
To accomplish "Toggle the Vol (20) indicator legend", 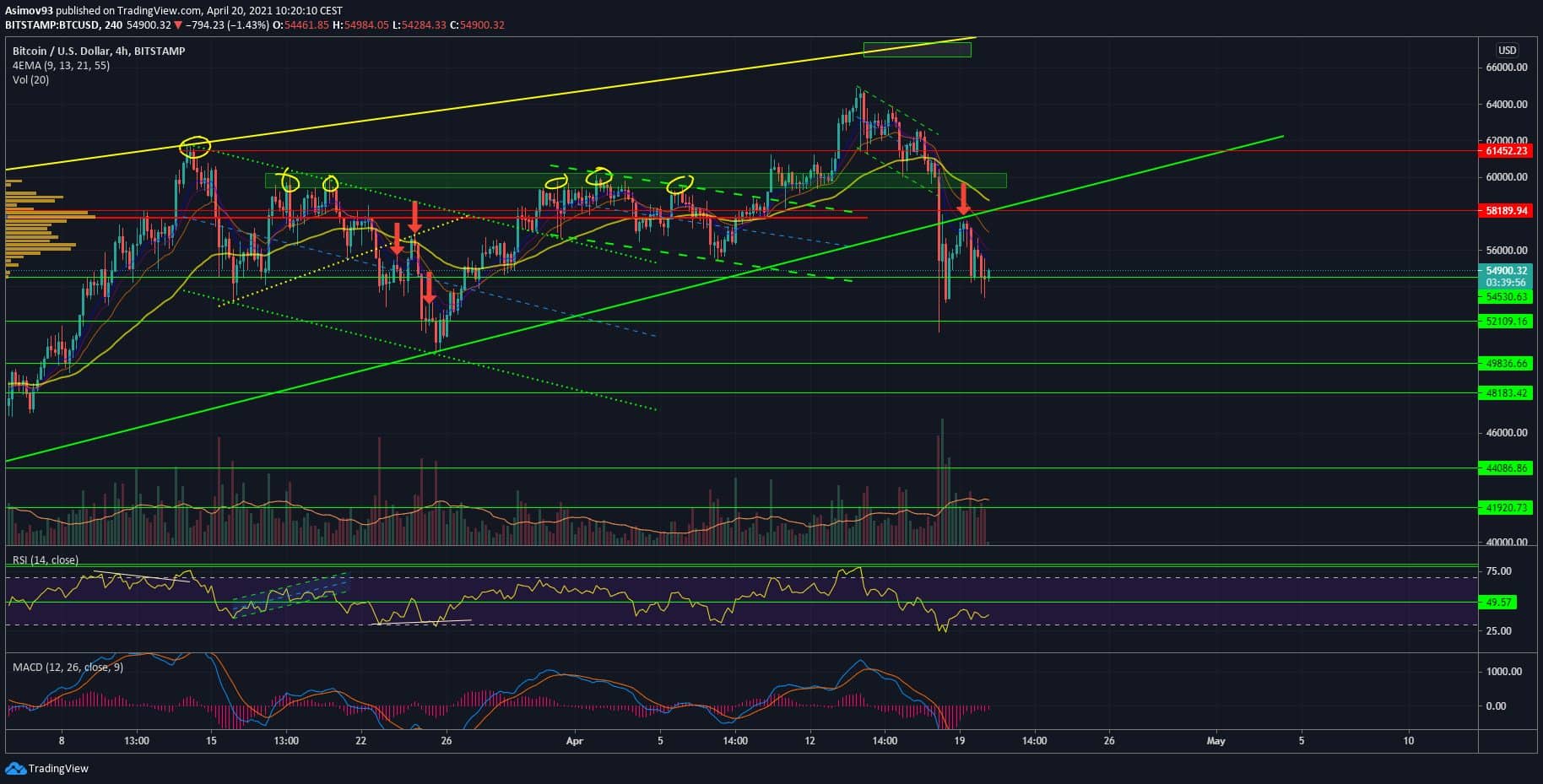I will point(30,80).
